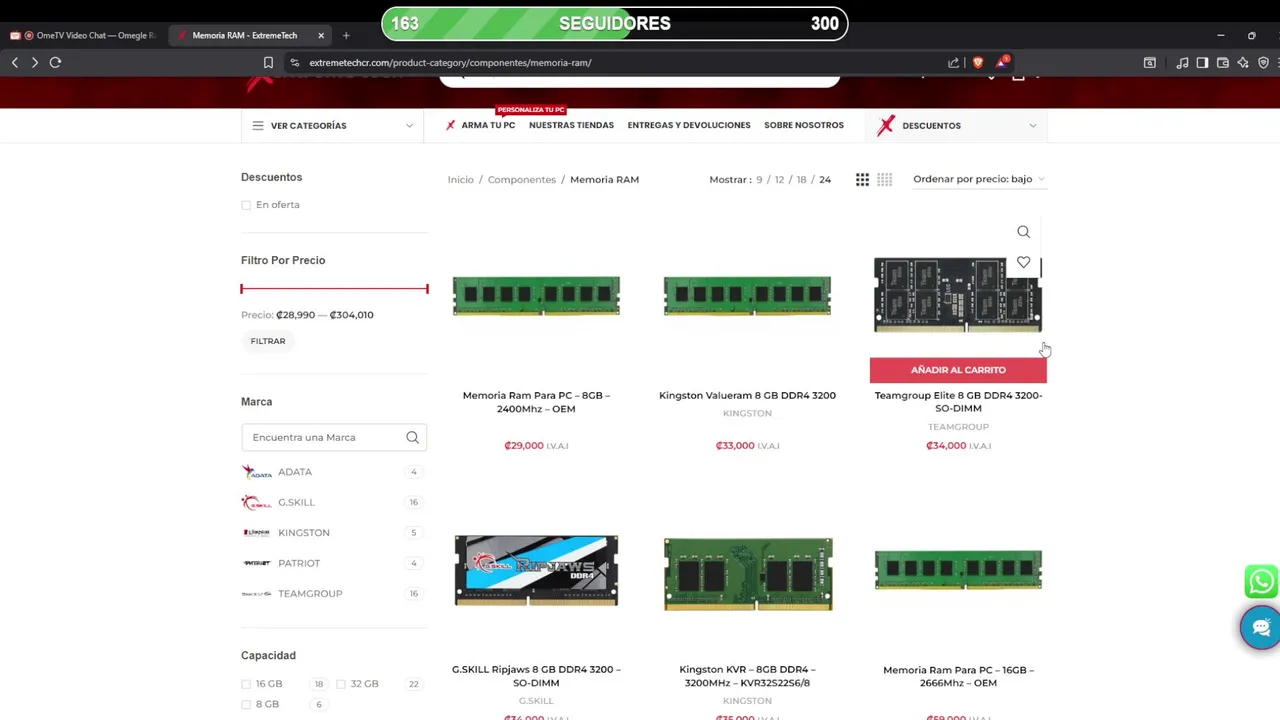Go forward using the browser forward arrow
Viewport: 1280px width, 720px height.
[35, 62]
